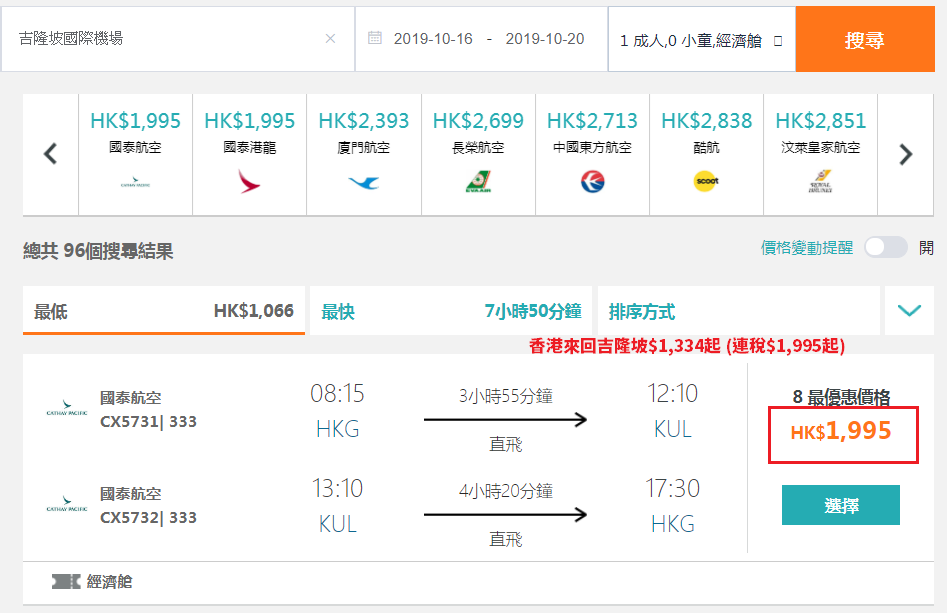The height and width of the screenshot is (613, 947).
Task: Select the HK$1,995 Cathay Pacific flight
Action: pyautogui.click(x=841, y=505)
